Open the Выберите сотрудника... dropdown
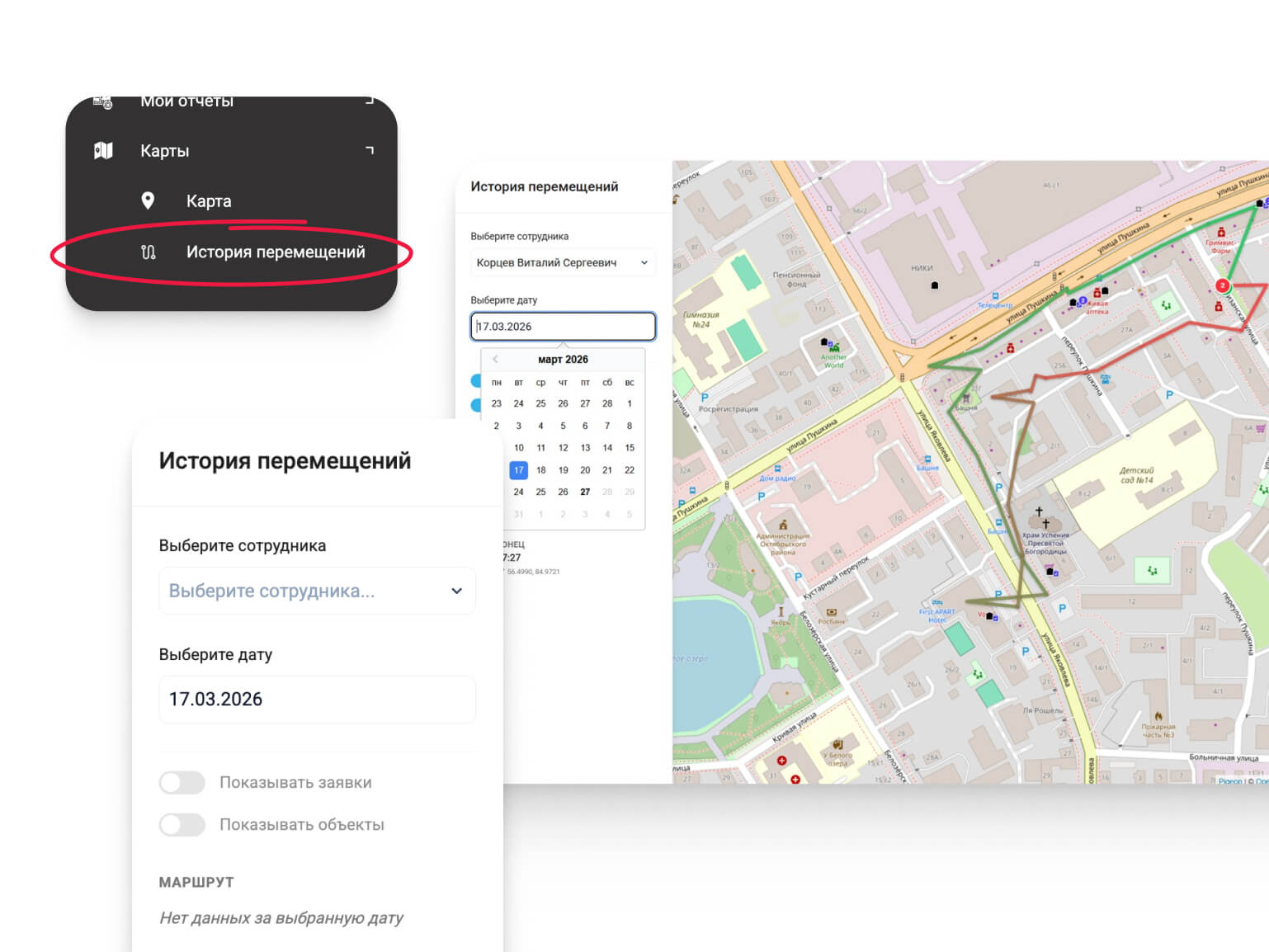Image resolution: width=1269 pixels, height=952 pixels. (317, 591)
